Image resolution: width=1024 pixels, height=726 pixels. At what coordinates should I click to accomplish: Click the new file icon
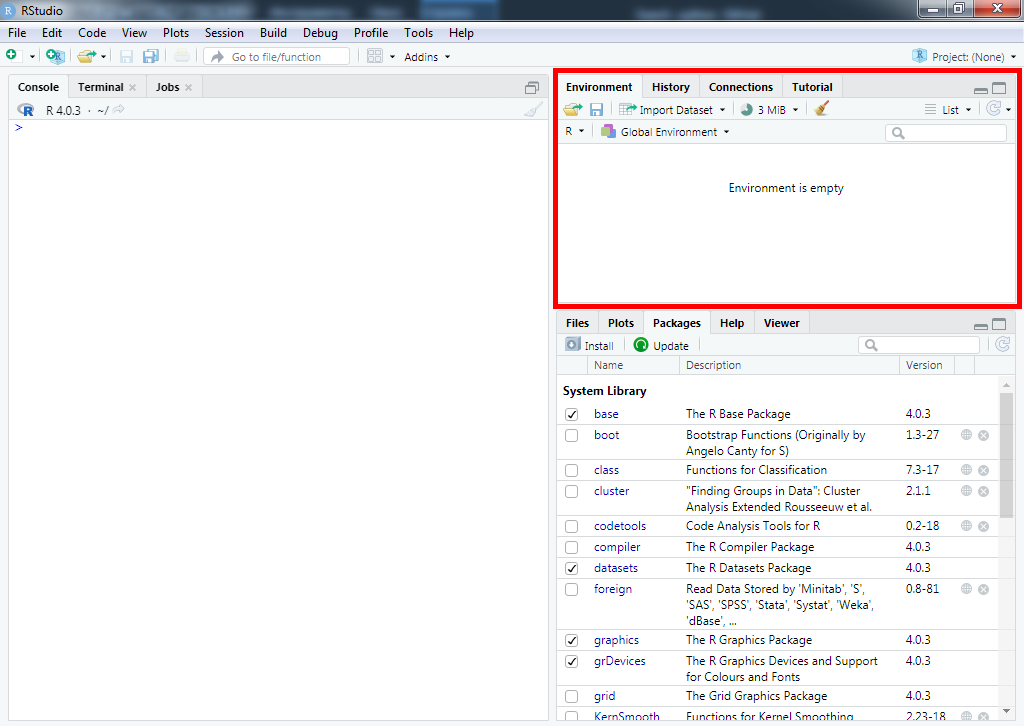click(x=12, y=57)
